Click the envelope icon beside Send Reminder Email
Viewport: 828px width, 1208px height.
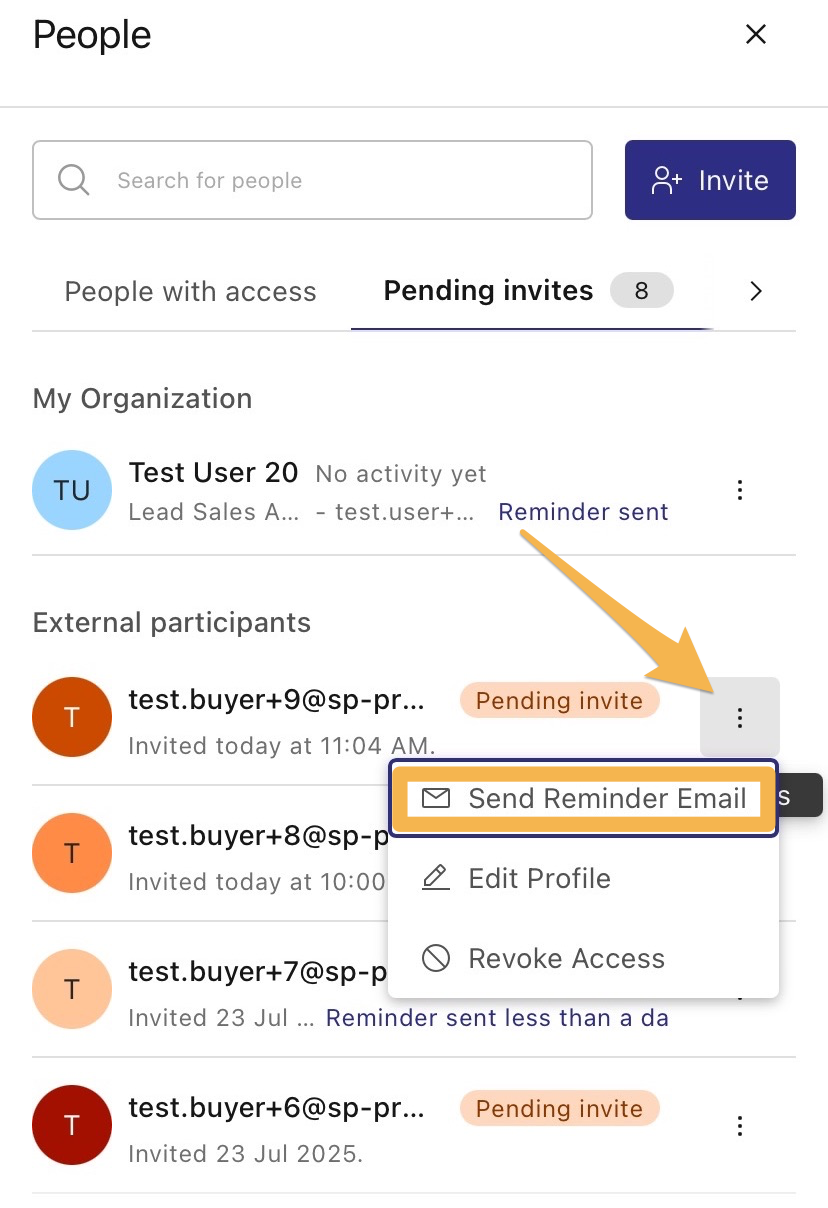point(435,798)
